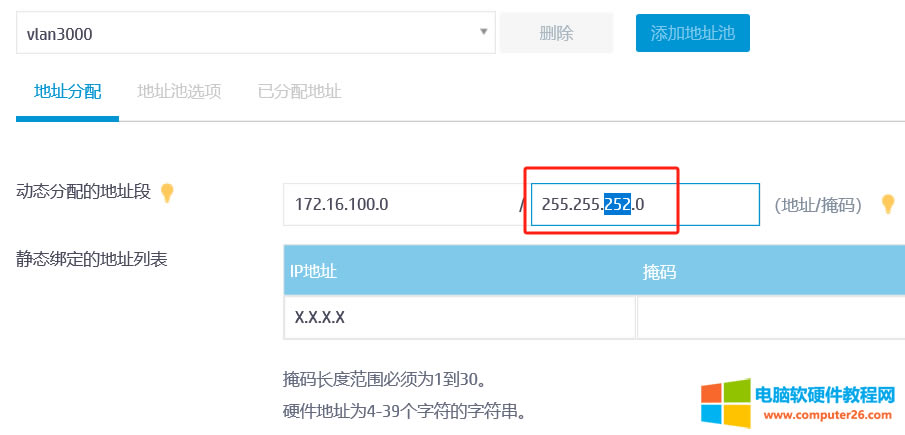Click the X.X.X.X static IP cell
905x435 pixels.
[x=459, y=318]
